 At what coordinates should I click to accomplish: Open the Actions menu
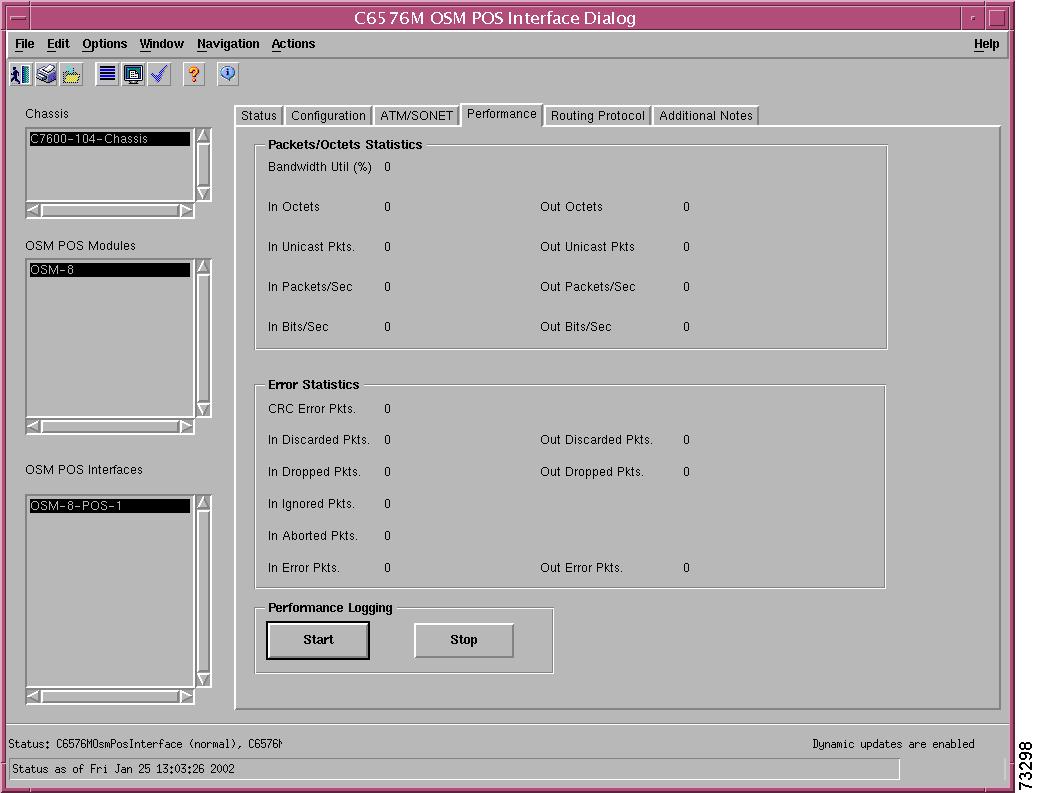point(293,44)
